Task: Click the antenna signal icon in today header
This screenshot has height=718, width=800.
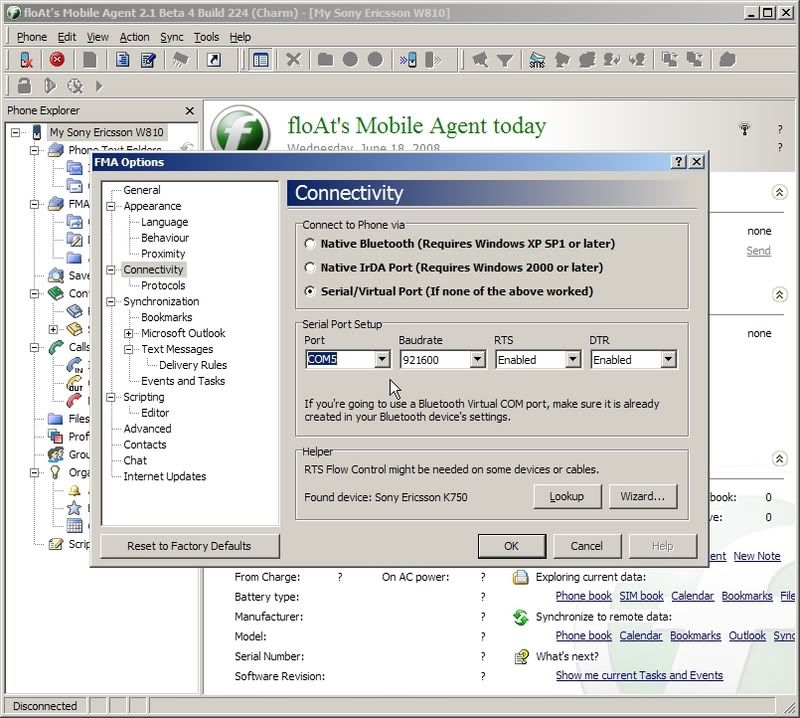Action: 744,129
